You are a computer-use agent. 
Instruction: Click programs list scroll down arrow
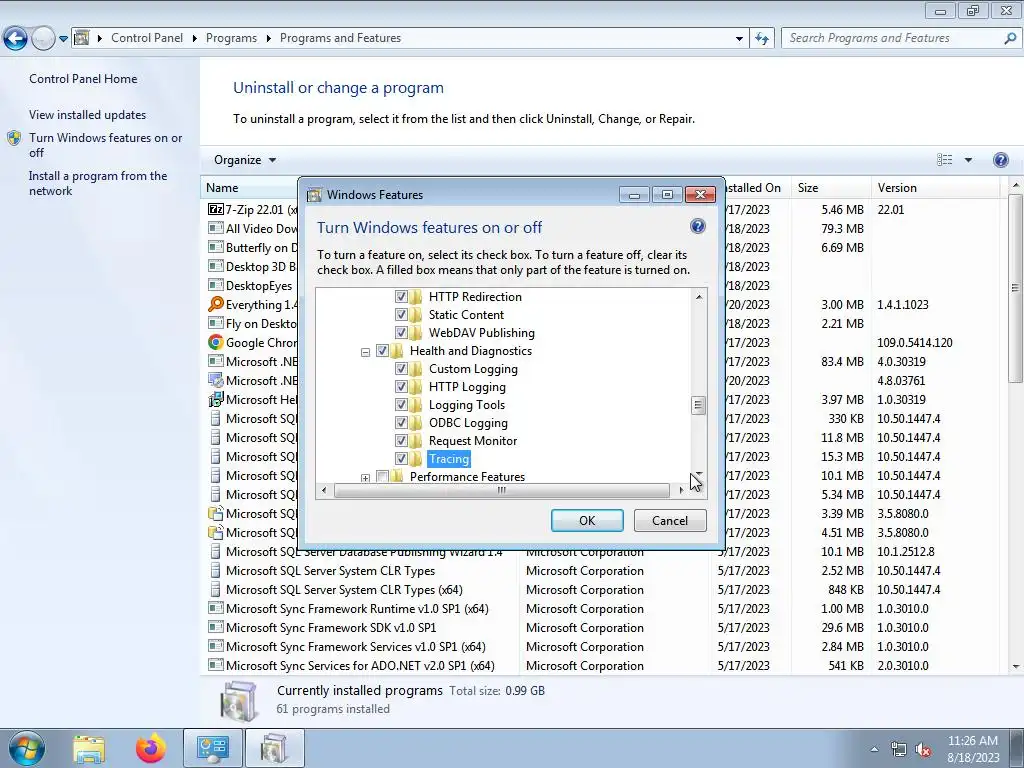pos(1016,666)
